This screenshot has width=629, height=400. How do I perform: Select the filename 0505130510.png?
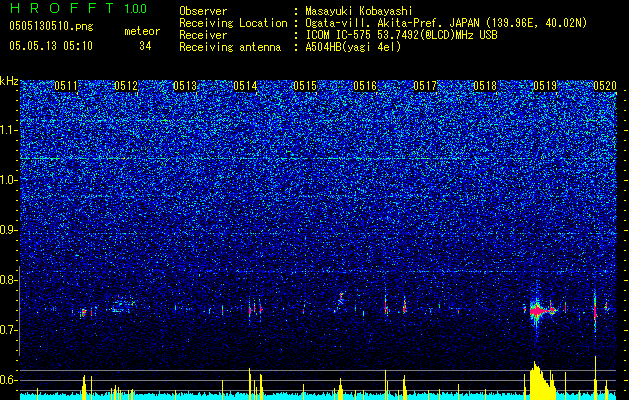[51, 26]
